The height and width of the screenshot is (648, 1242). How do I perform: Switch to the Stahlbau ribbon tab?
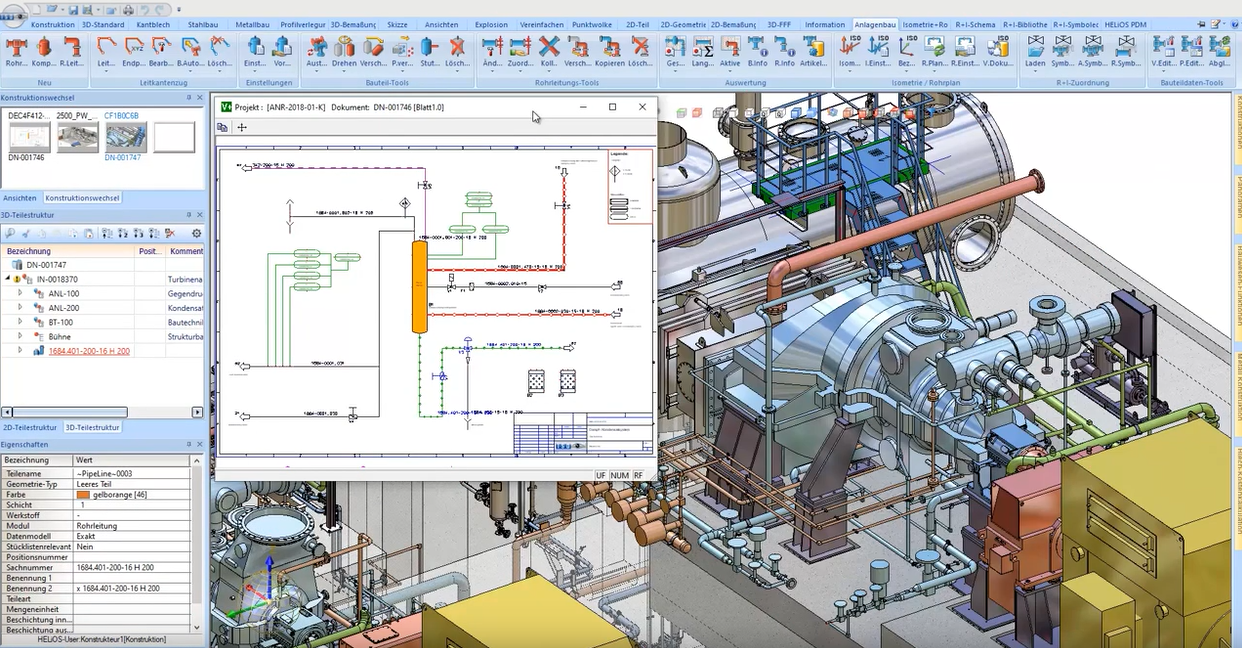203,24
